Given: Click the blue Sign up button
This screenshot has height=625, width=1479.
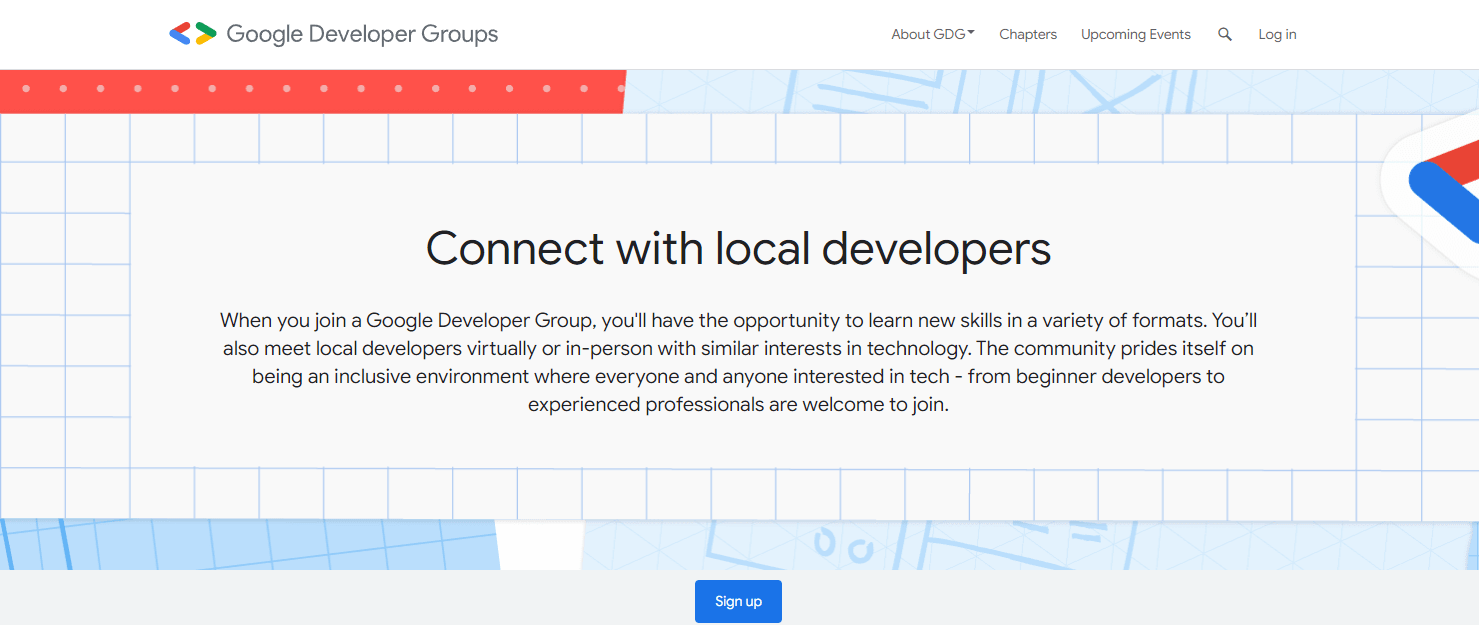Looking at the screenshot, I should click(738, 601).
